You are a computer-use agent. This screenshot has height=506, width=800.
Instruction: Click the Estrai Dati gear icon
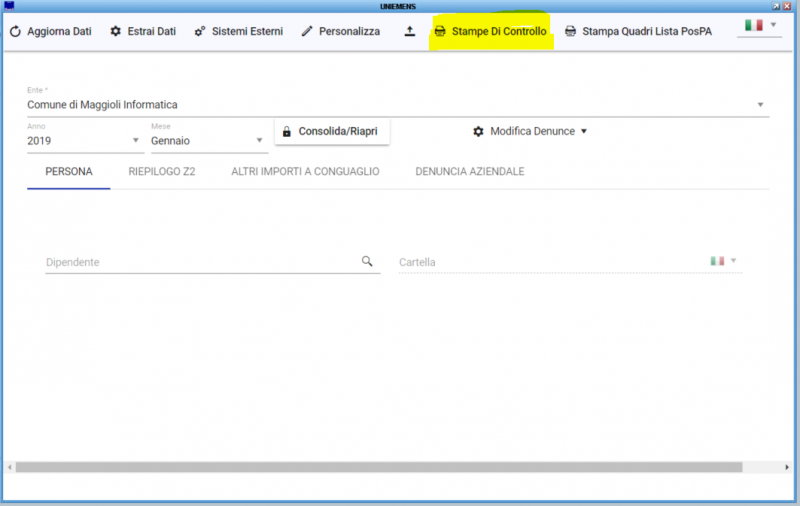116,32
